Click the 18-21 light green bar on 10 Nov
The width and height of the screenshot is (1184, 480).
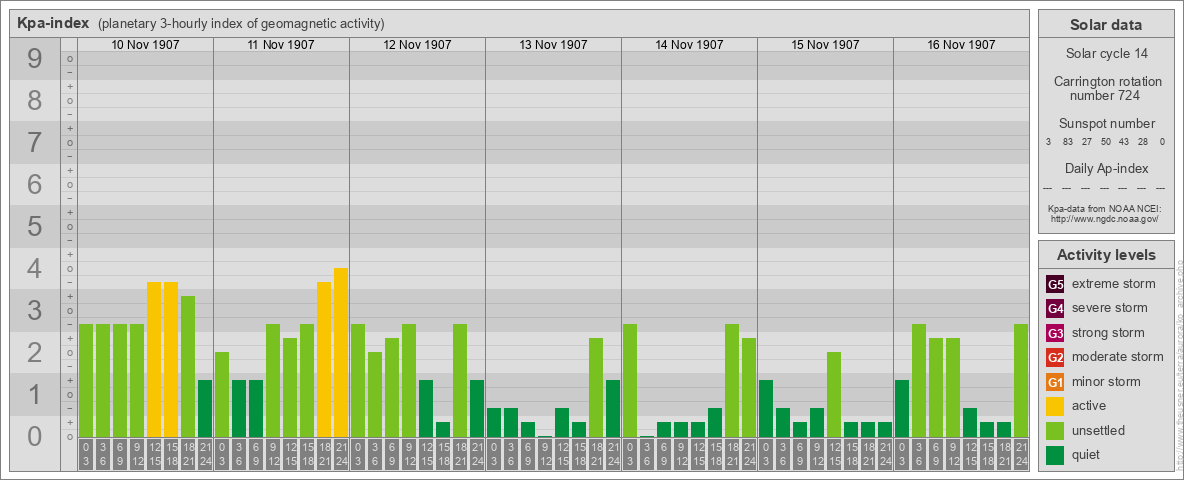click(x=188, y=366)
